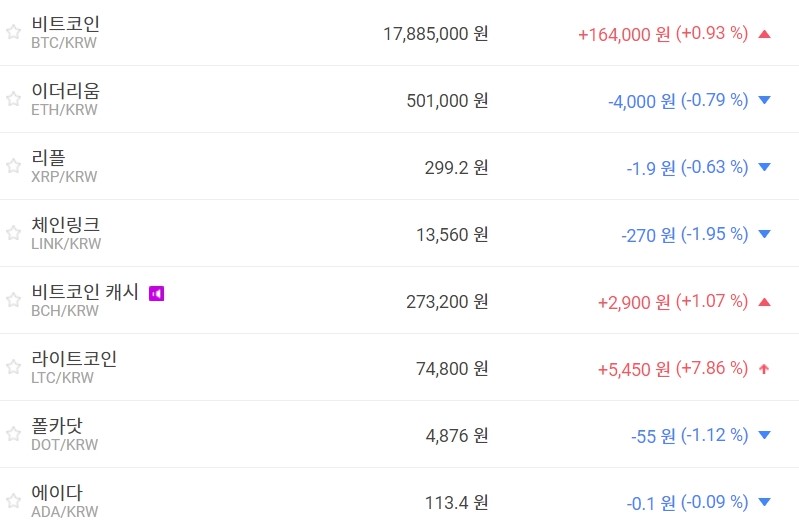Click the 에이다 price 113.4 원
This screenshot has width=799, height=532.
(x=456, y=502)
